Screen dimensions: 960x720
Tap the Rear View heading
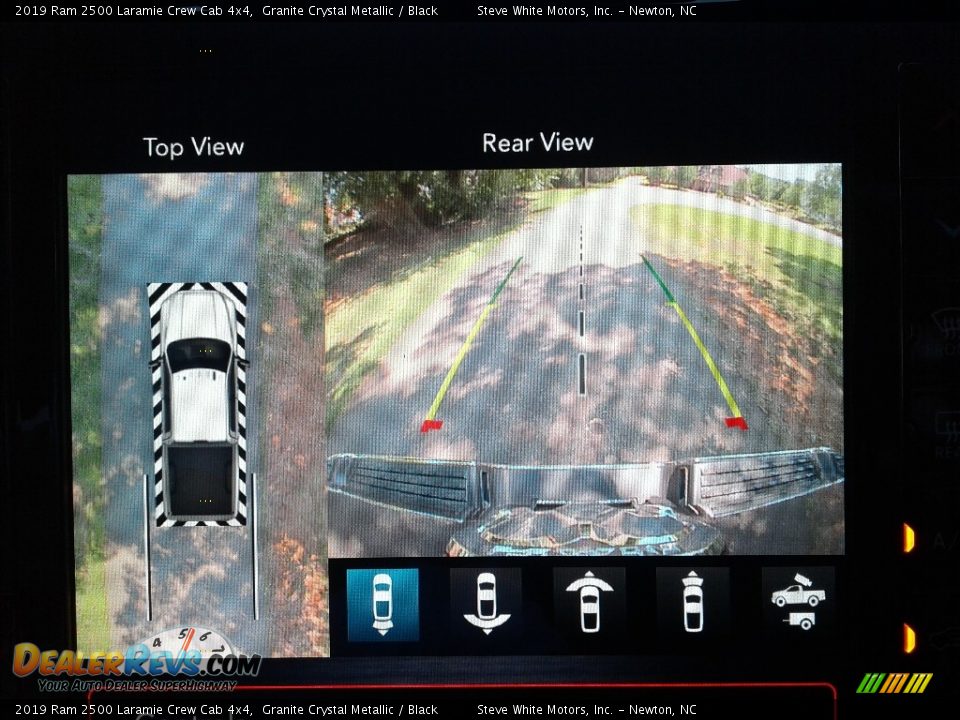(537, 143)
